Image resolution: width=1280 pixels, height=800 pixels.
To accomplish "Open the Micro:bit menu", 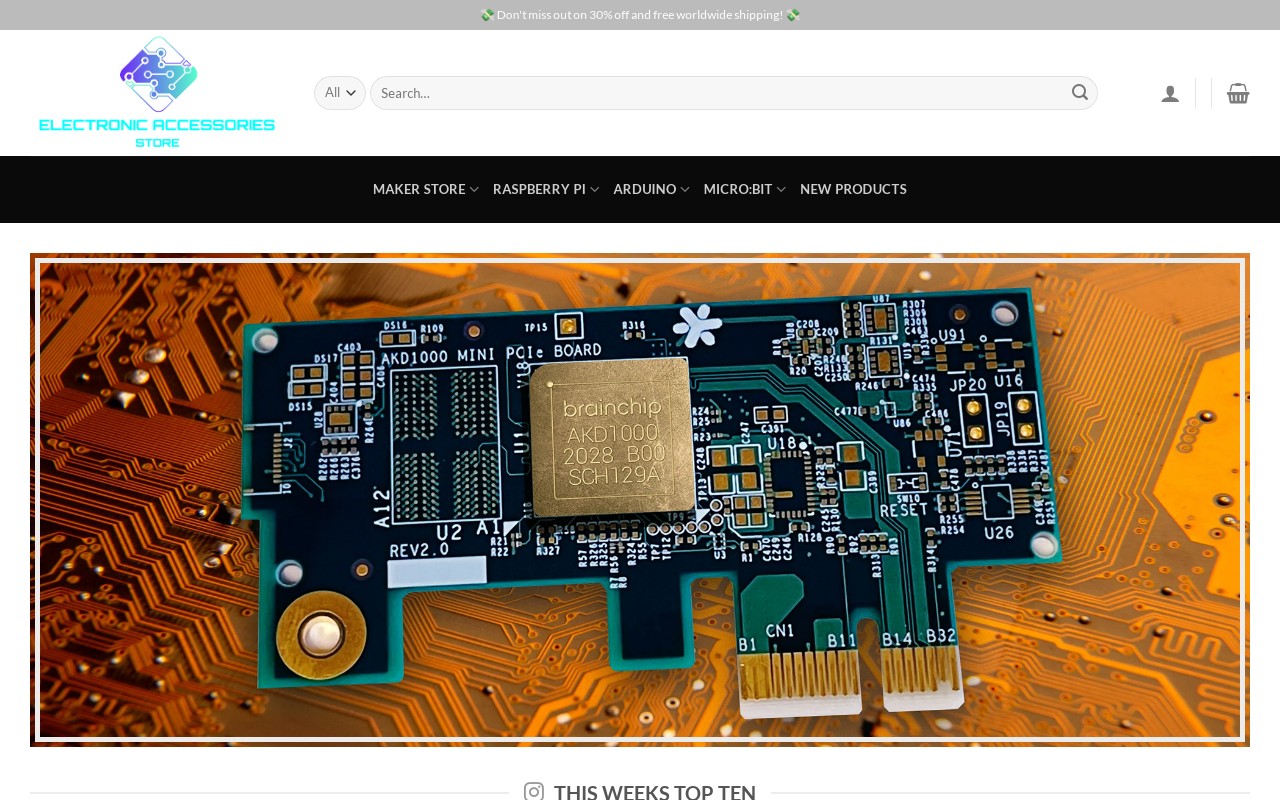I will [744, 189].
